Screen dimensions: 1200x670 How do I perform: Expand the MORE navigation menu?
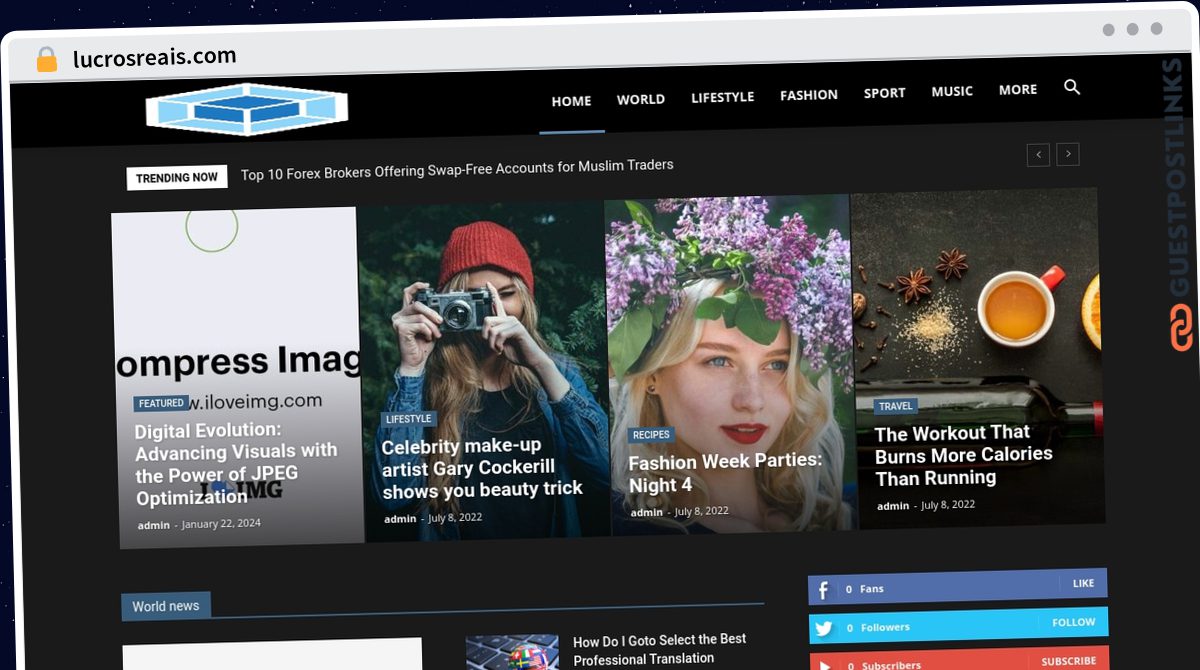[1018, 89]
